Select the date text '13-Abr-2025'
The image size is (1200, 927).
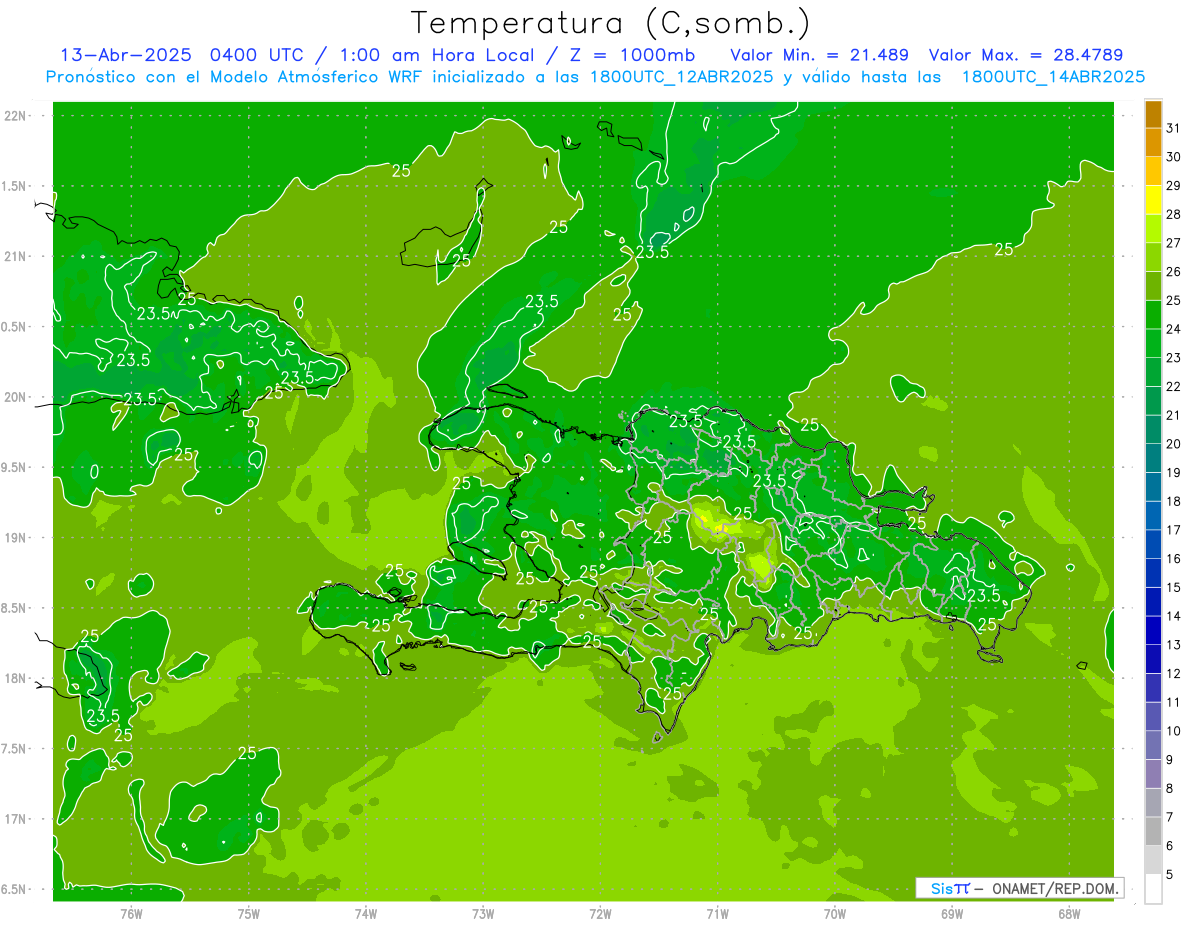[125, 54]
